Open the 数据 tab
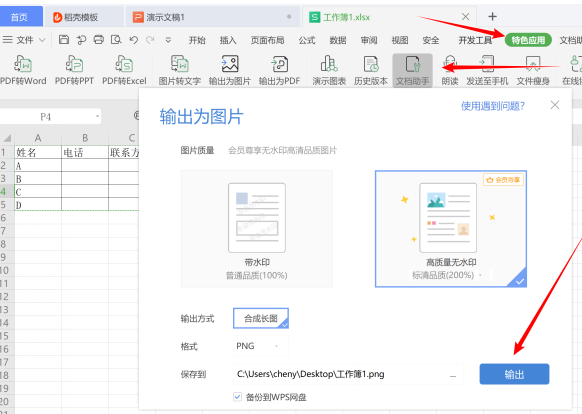 tap(338, 40)
